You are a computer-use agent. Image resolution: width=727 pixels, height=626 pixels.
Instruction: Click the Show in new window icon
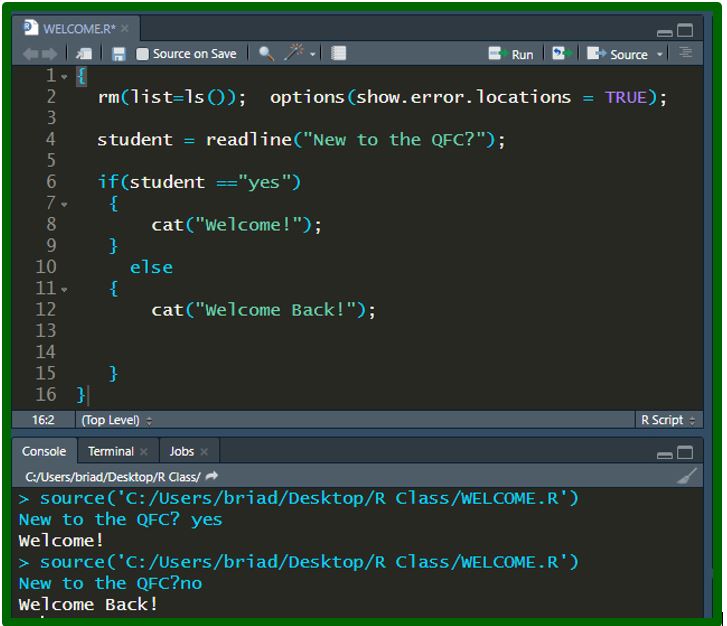coord(85,54)
